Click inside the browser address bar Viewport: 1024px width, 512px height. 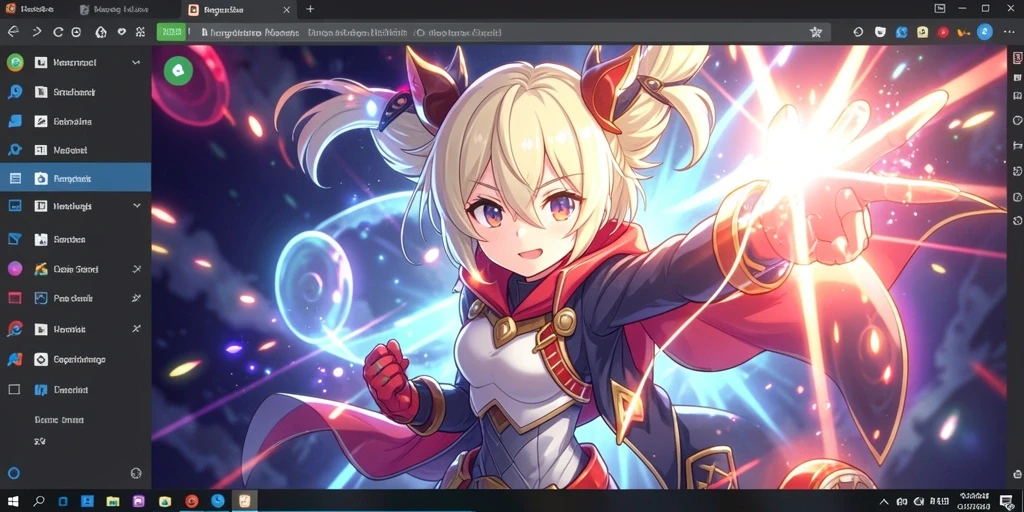tap(496, 32)
